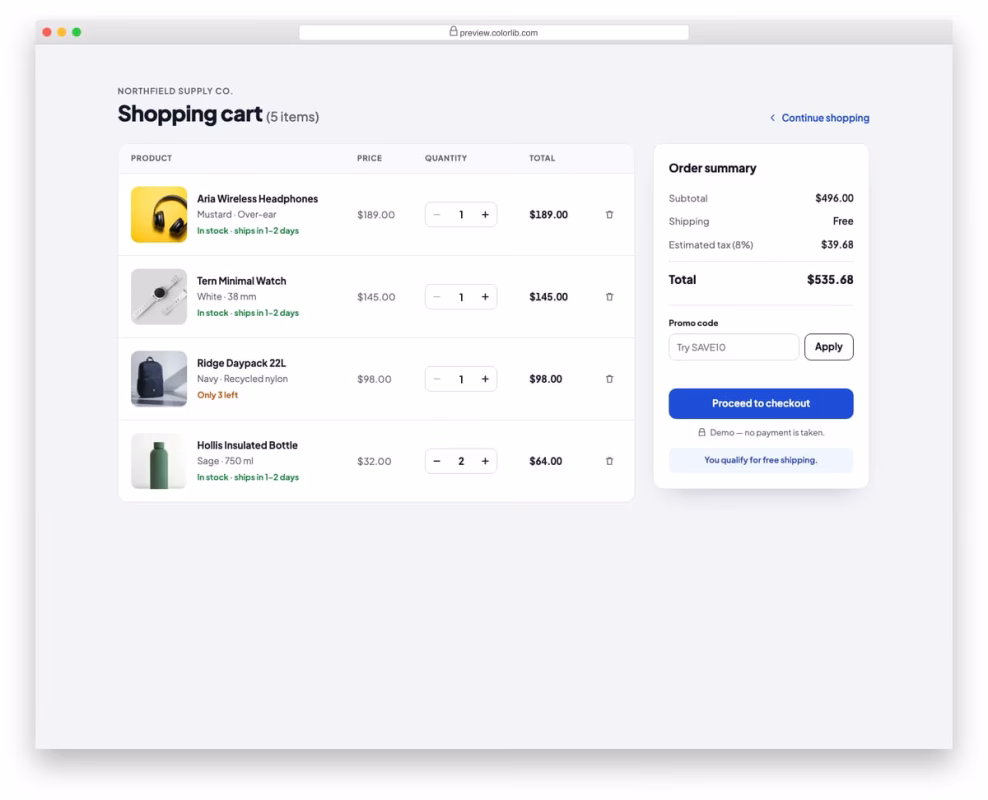
Task: Proceed to checkout
Action: coord(761,403)
